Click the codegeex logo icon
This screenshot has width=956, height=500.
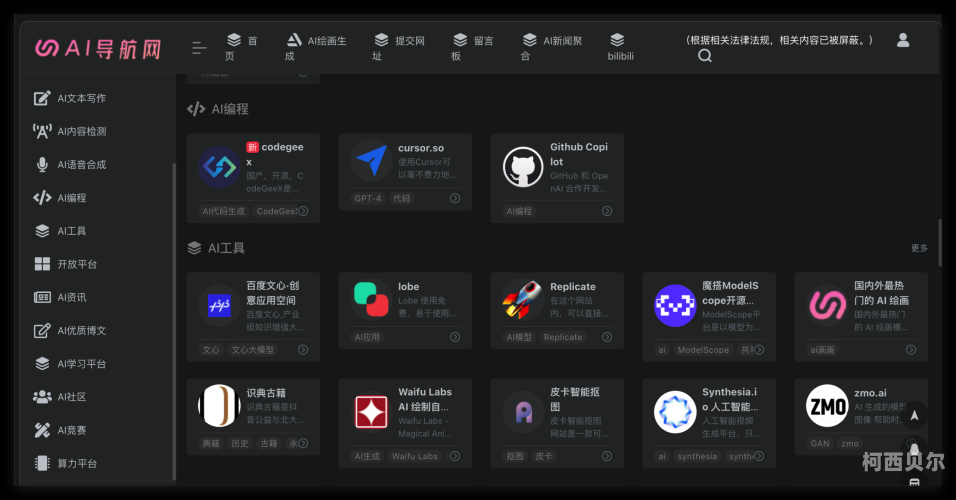click(x=219, y=166)
